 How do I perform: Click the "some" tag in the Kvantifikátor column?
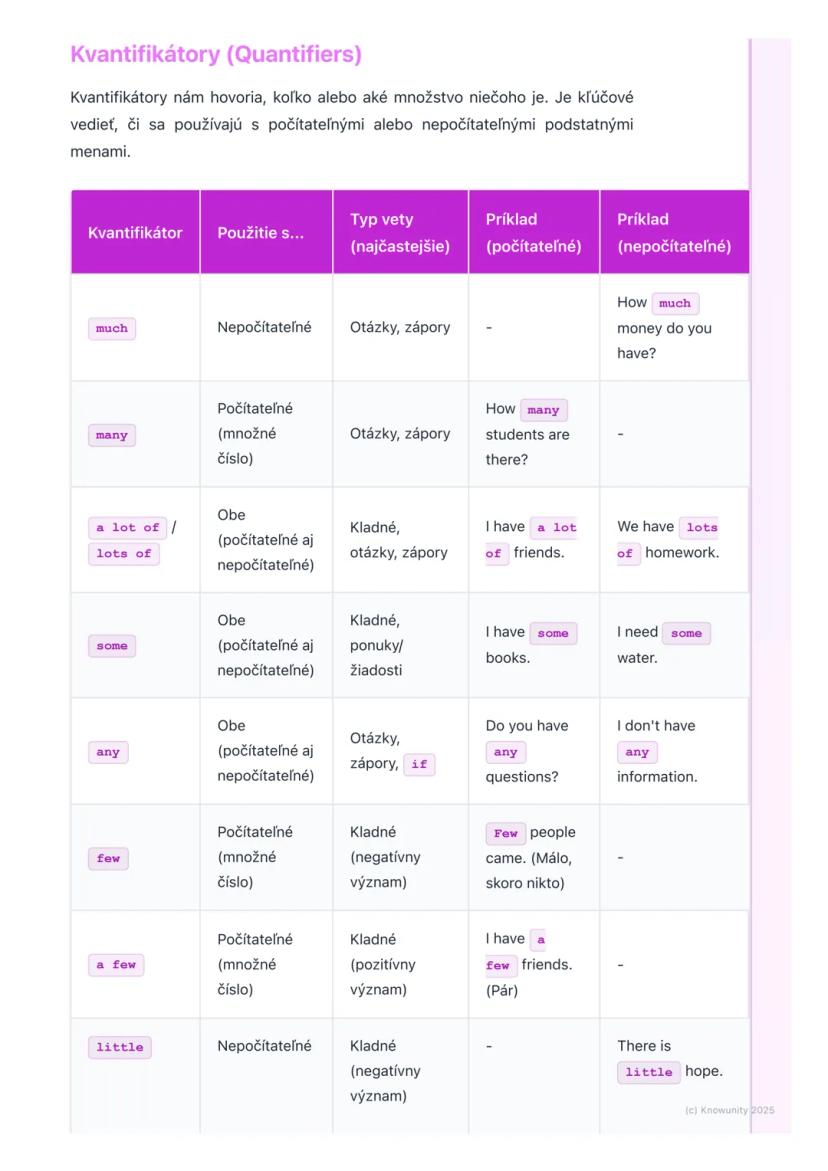click(112, 646)
